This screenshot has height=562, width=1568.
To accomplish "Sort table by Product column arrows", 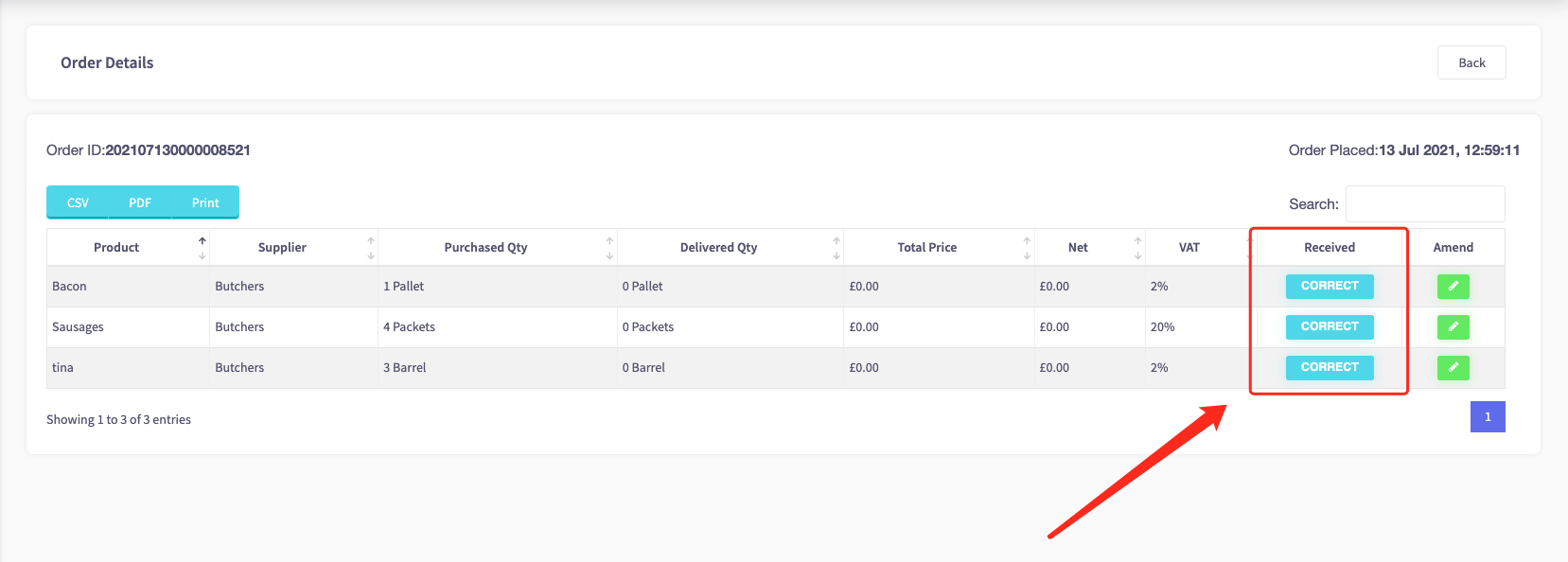I will (202, 248).
